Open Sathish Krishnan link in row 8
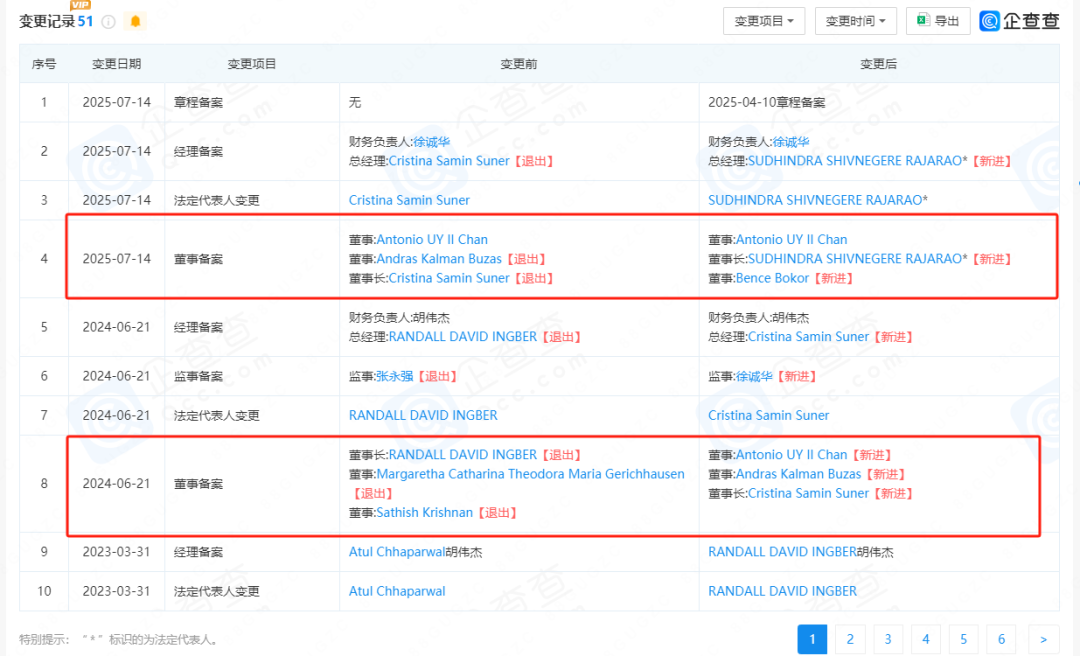The width and height of the screenshot is (1080, 656). pyautogui.click(x=424, y=513)
